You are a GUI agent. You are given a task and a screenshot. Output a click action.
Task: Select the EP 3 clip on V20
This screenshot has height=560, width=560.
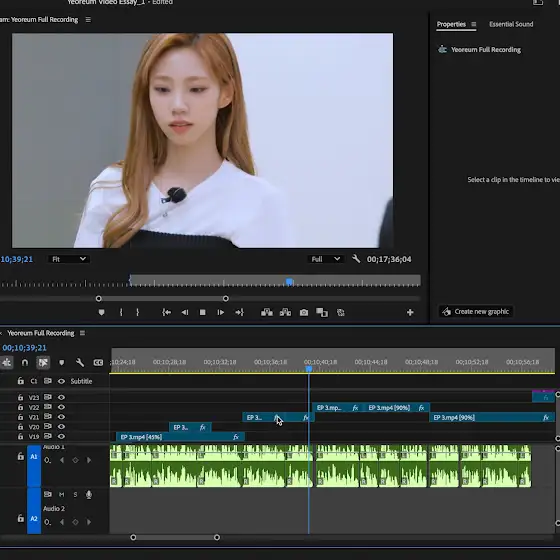pos(190,427)
